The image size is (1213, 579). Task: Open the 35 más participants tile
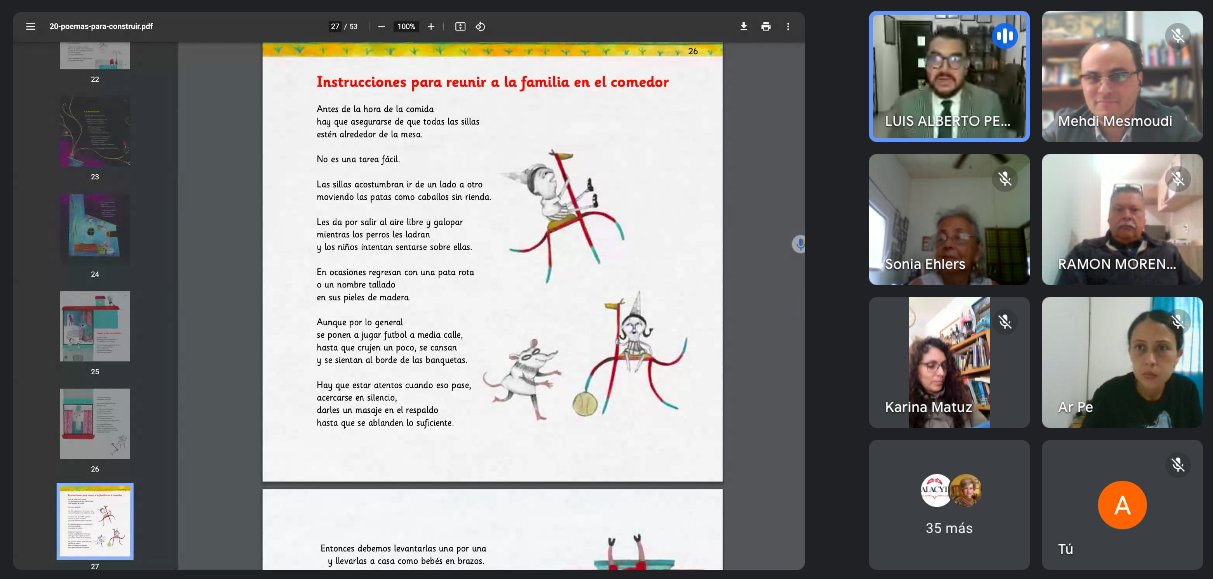(948, 505)
